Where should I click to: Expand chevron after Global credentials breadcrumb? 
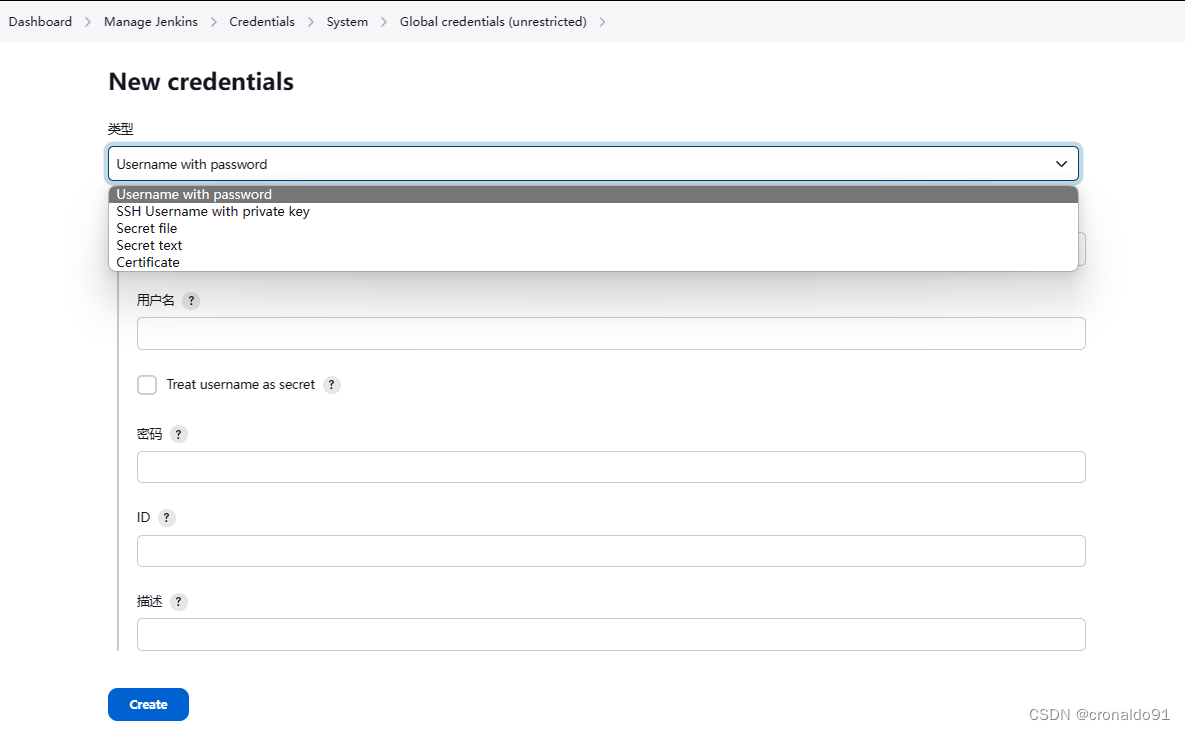click(x=602, y=22)
